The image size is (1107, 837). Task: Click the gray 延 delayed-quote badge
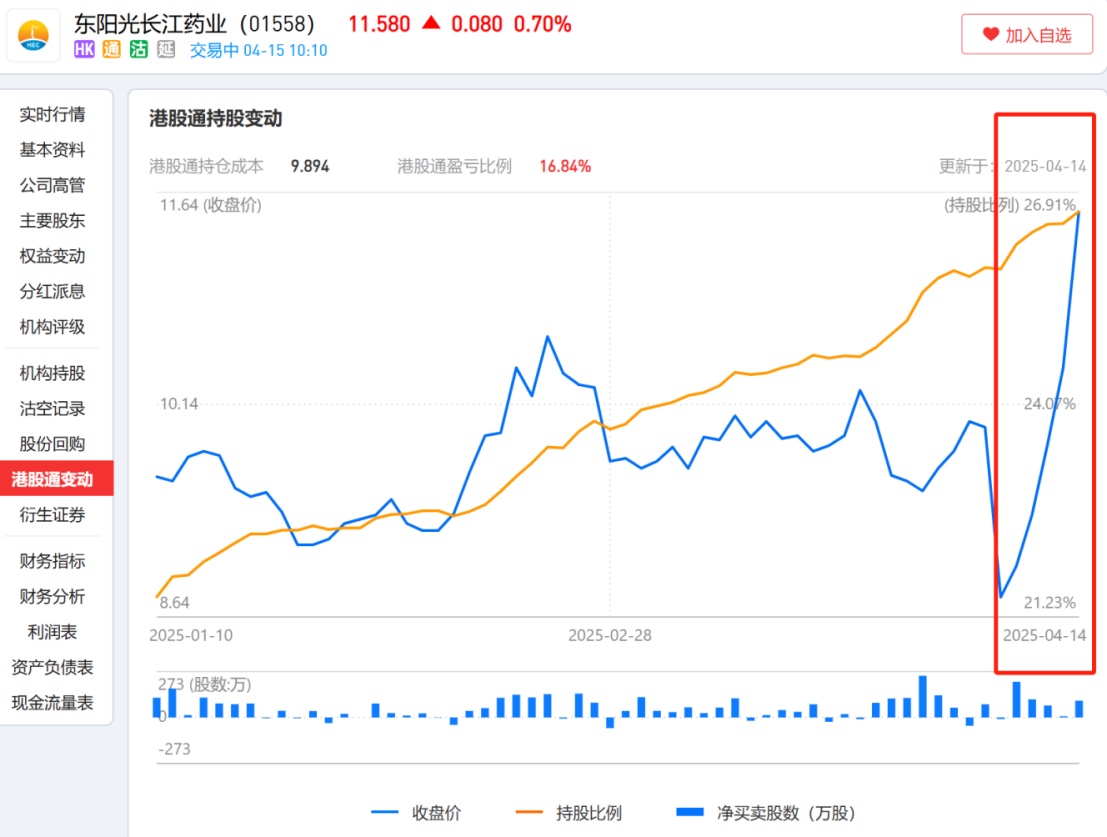[165, 49]
